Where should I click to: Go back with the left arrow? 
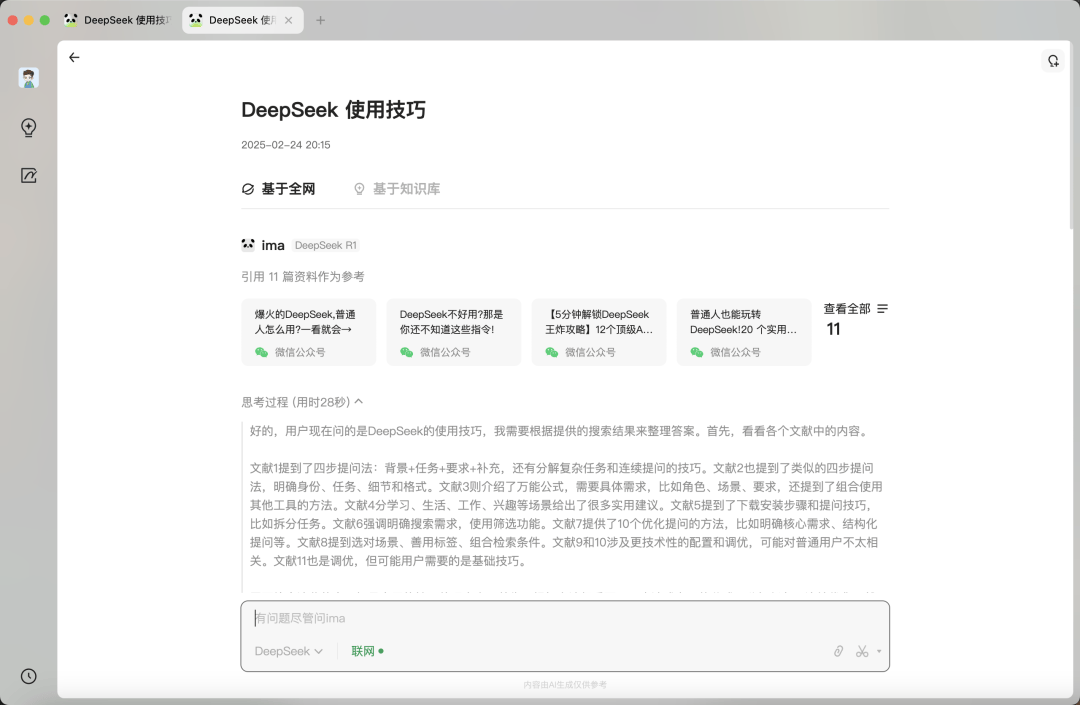(x=74, y=57)
